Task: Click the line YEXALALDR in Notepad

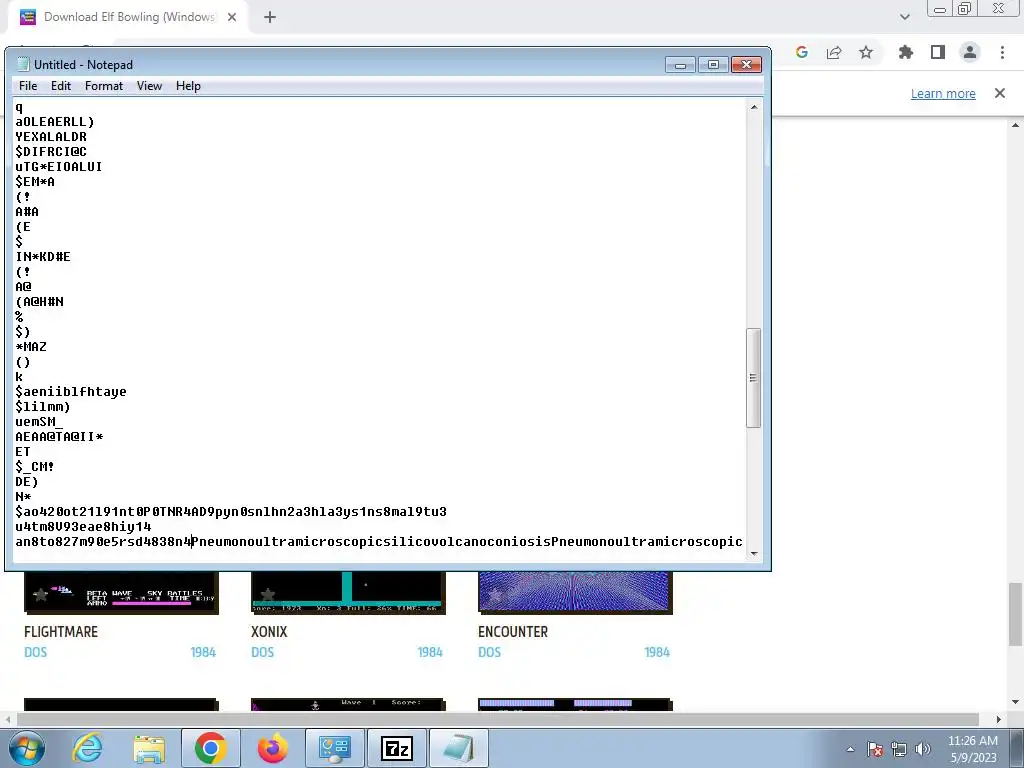Action: (51, 136)
